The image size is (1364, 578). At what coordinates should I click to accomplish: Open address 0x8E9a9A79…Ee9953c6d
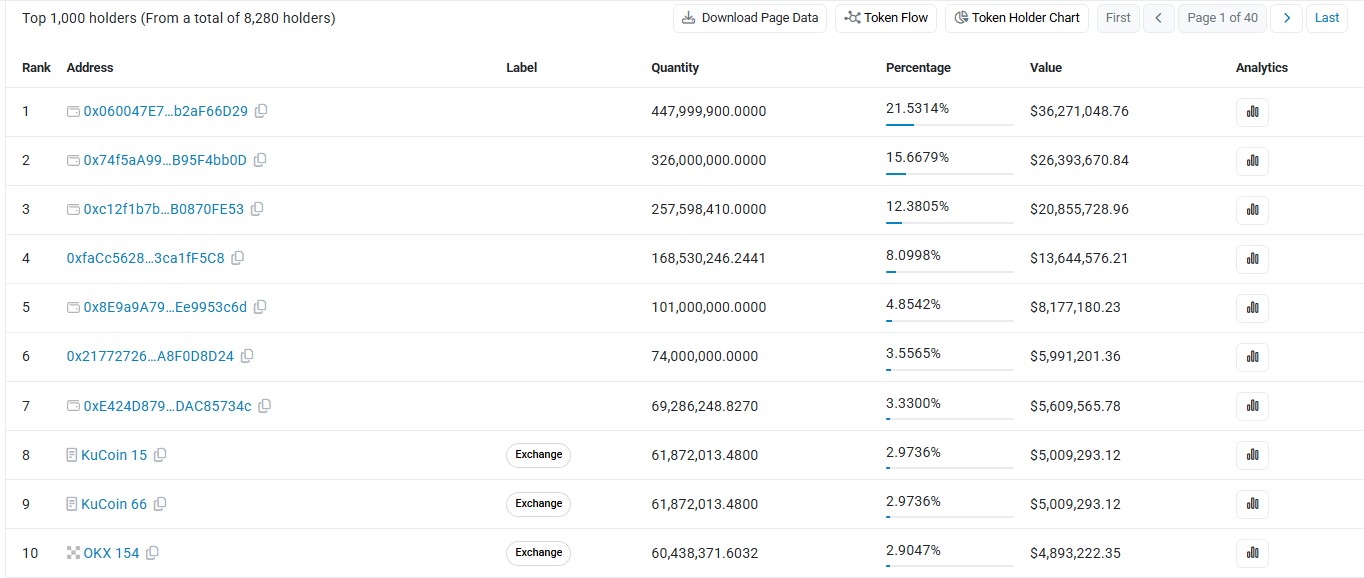coord(165,307)
